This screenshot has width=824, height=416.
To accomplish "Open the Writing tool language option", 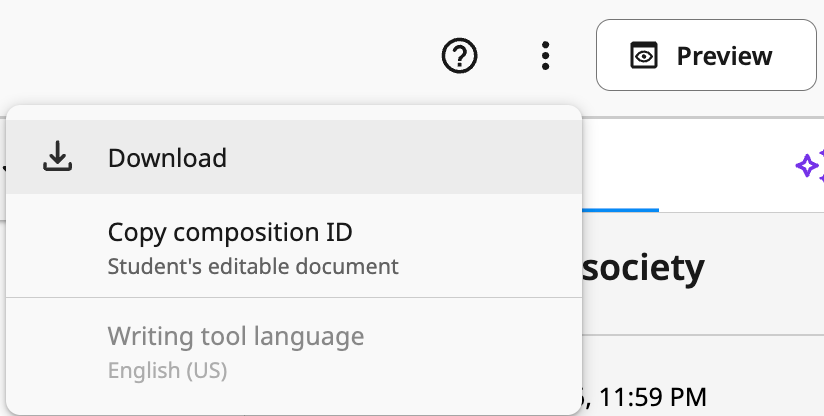I will point(294,352).
